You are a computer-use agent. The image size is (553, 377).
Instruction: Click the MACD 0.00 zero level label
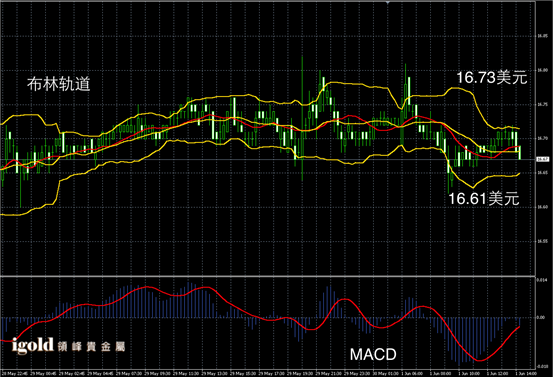point(541,317)
